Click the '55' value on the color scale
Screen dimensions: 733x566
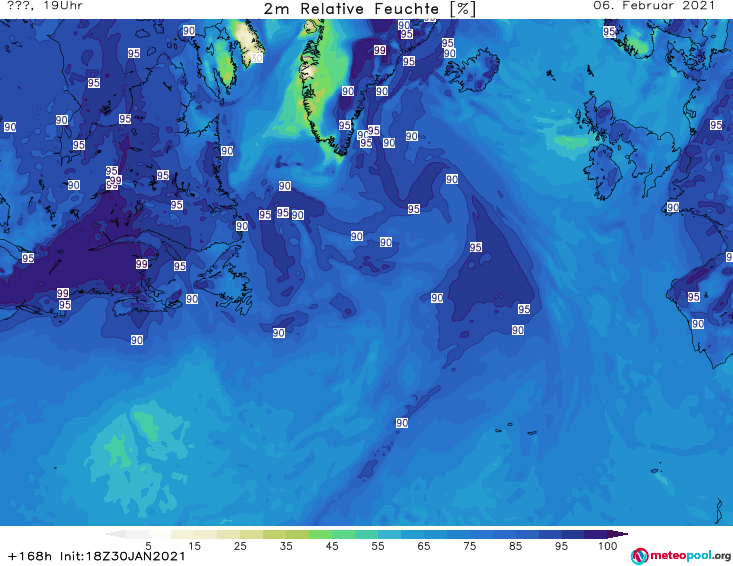[x=378, y=546]
